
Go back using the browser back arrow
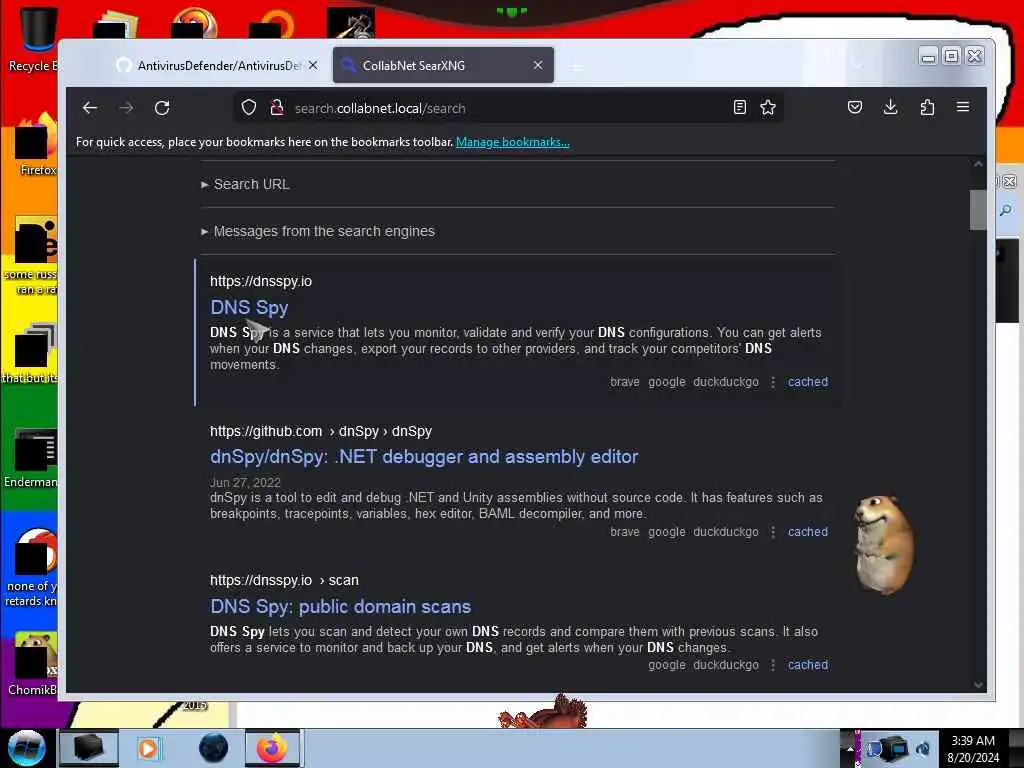coord(90,108)
